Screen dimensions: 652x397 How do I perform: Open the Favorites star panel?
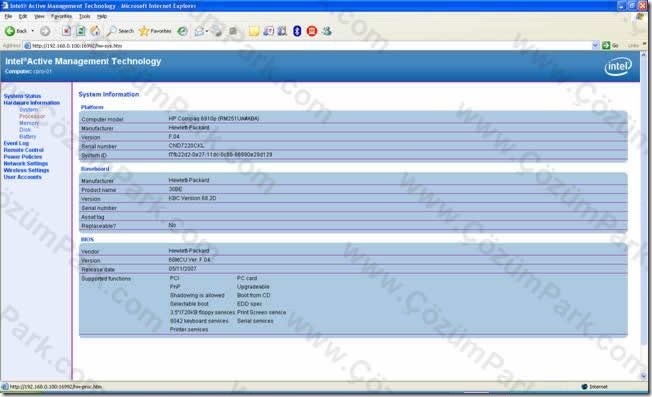coord(155,31)
